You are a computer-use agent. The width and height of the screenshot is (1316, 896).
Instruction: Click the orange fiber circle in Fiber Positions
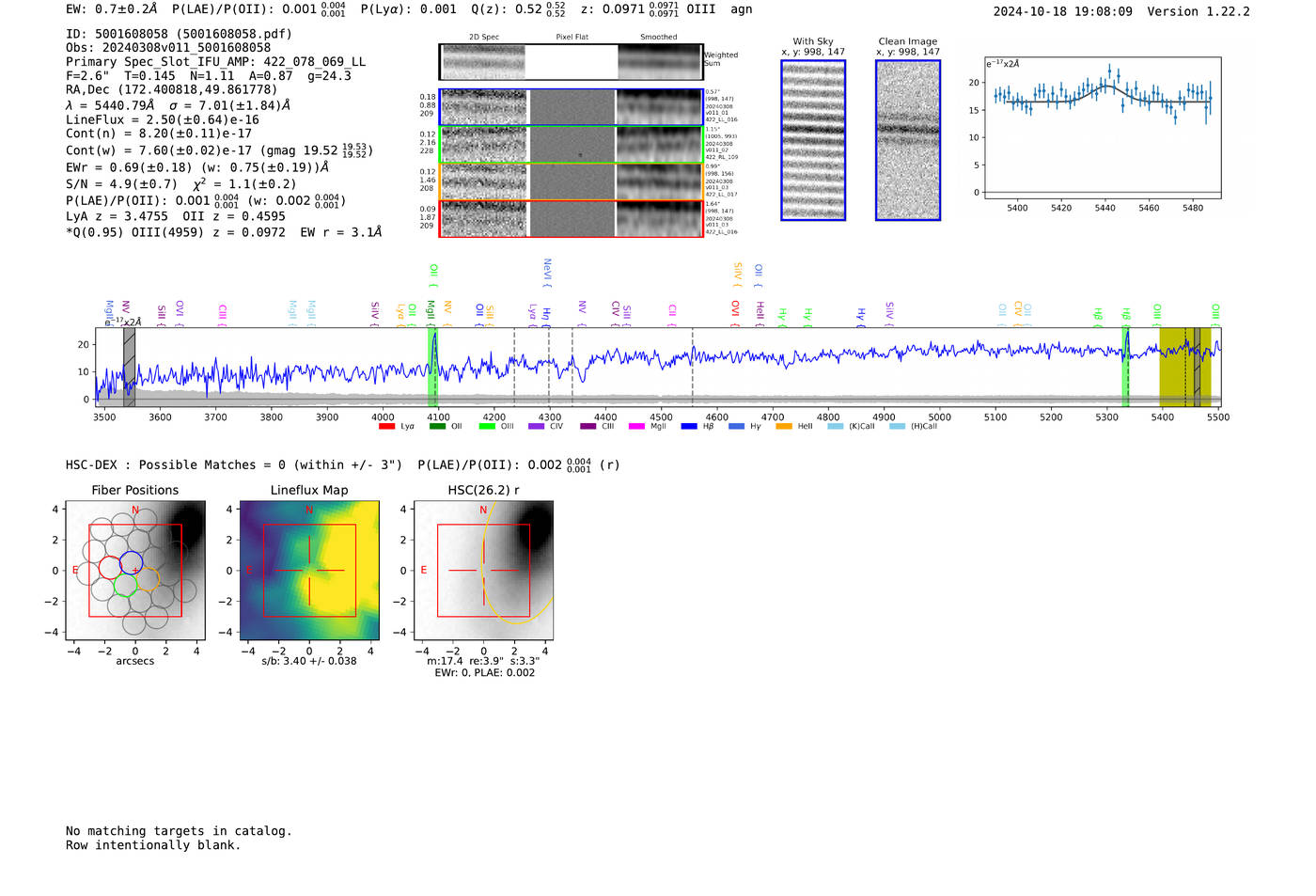coord(149,579)
